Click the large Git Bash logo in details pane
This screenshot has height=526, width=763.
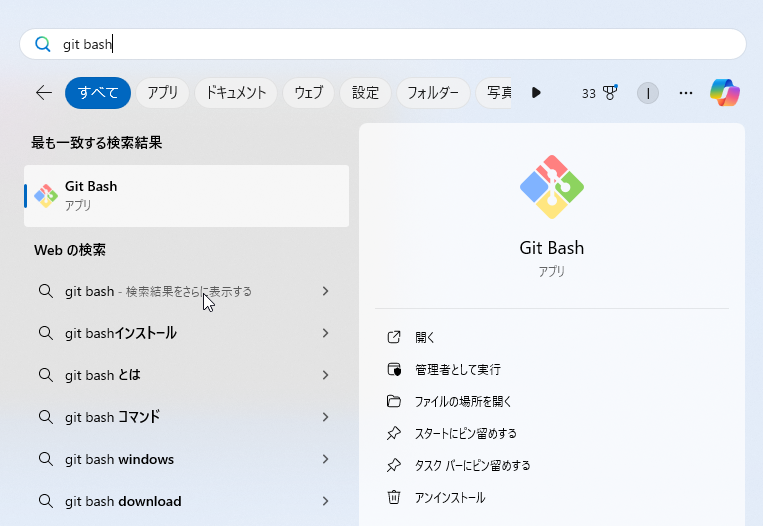point(552,187)
